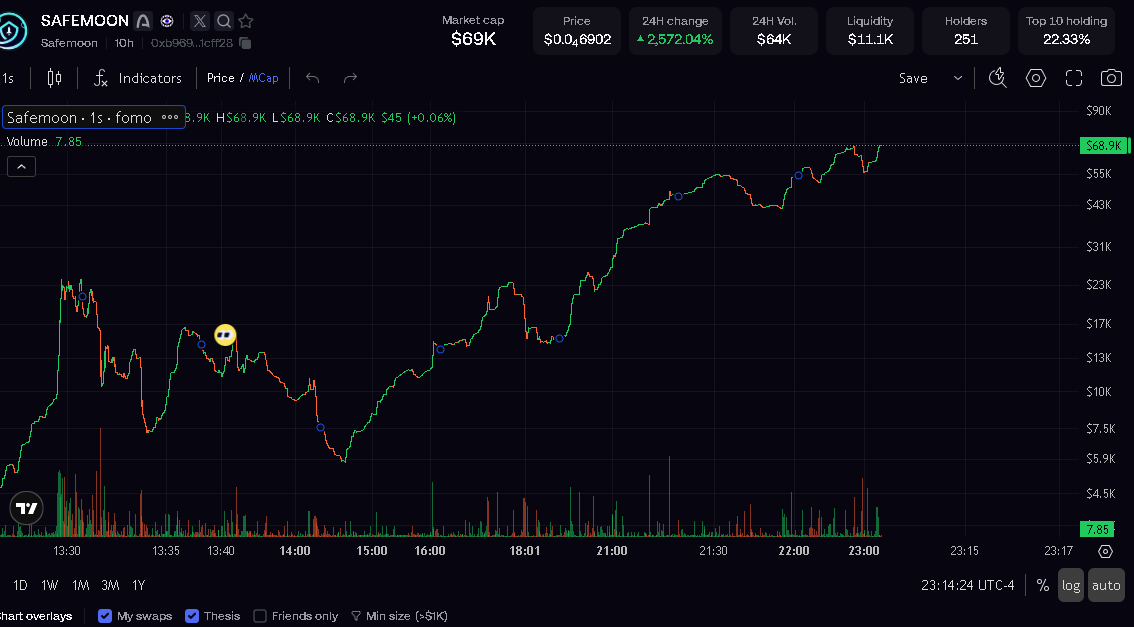Click the 10h token age label
The image size is (1134, 627).
point(124,43)
